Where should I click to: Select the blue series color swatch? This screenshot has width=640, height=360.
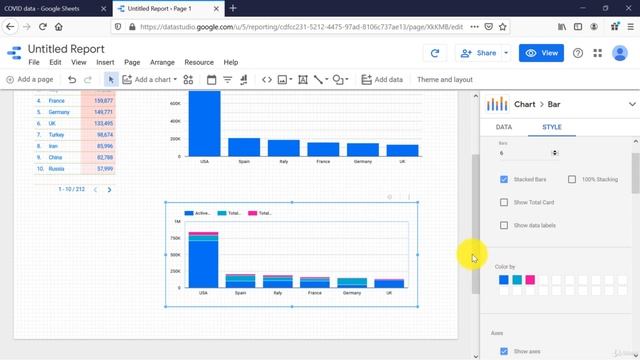click(504, 280)
